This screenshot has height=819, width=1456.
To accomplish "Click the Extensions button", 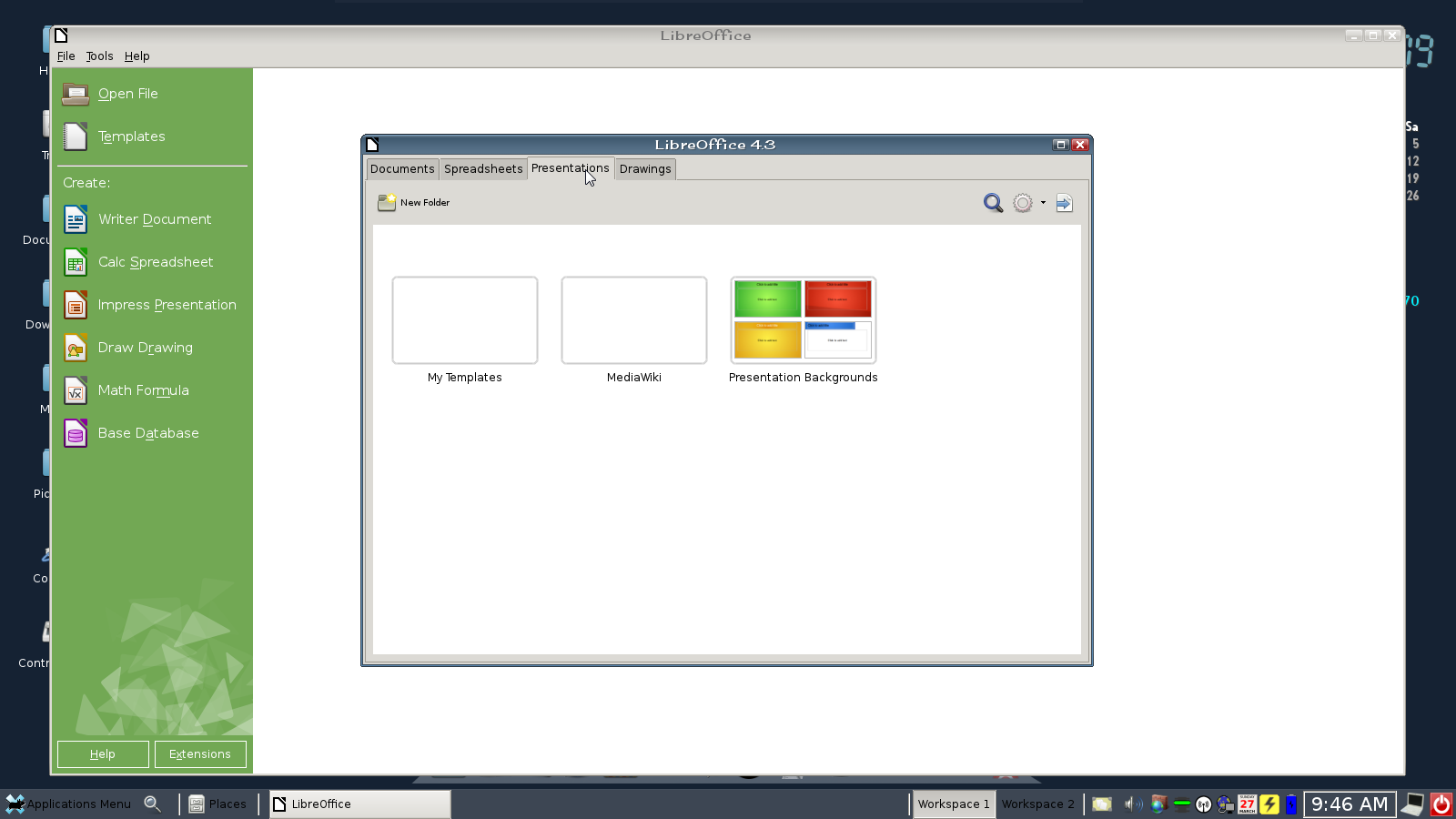I will 200,754.
